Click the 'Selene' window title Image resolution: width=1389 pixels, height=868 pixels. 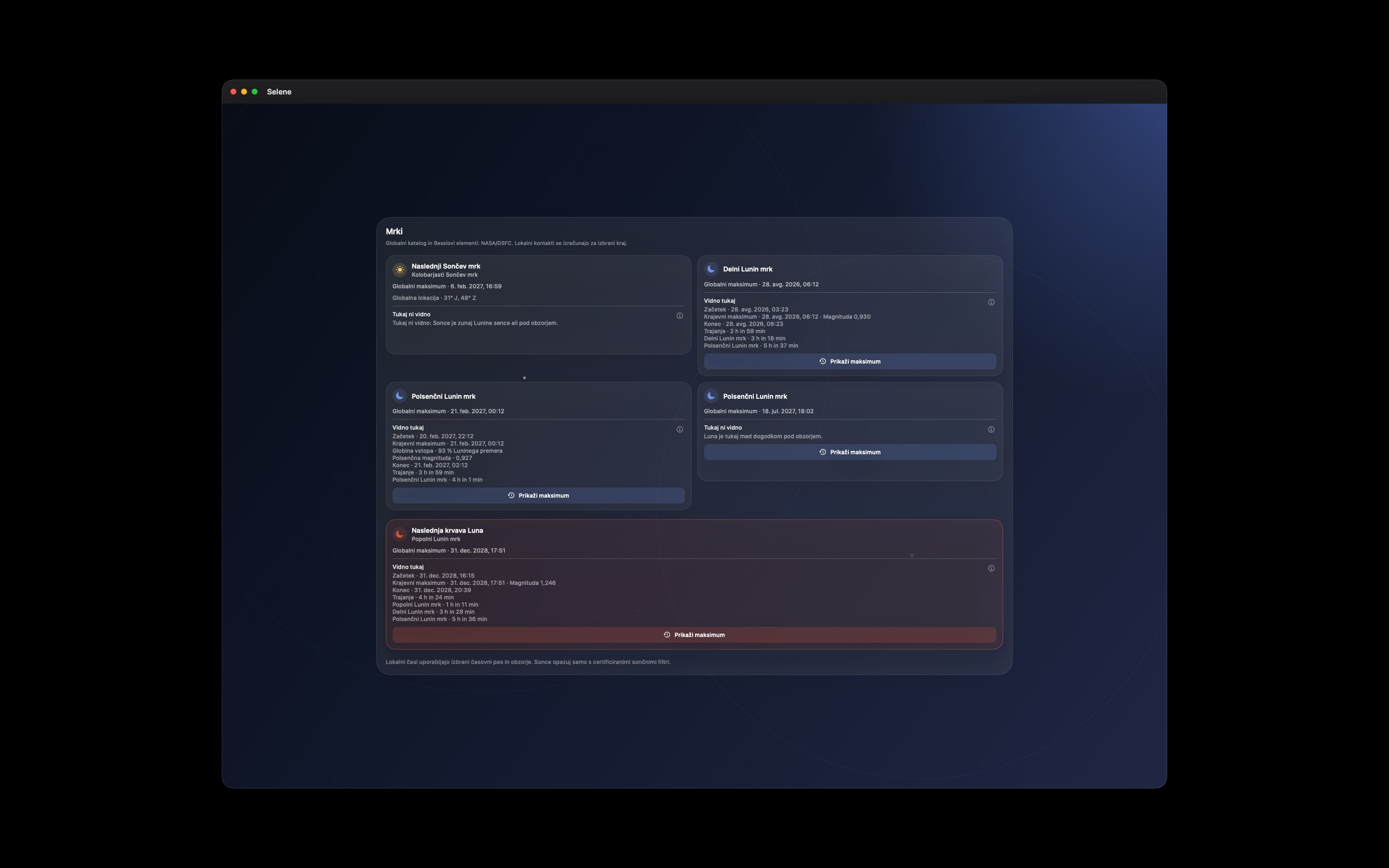click(279, 92)
